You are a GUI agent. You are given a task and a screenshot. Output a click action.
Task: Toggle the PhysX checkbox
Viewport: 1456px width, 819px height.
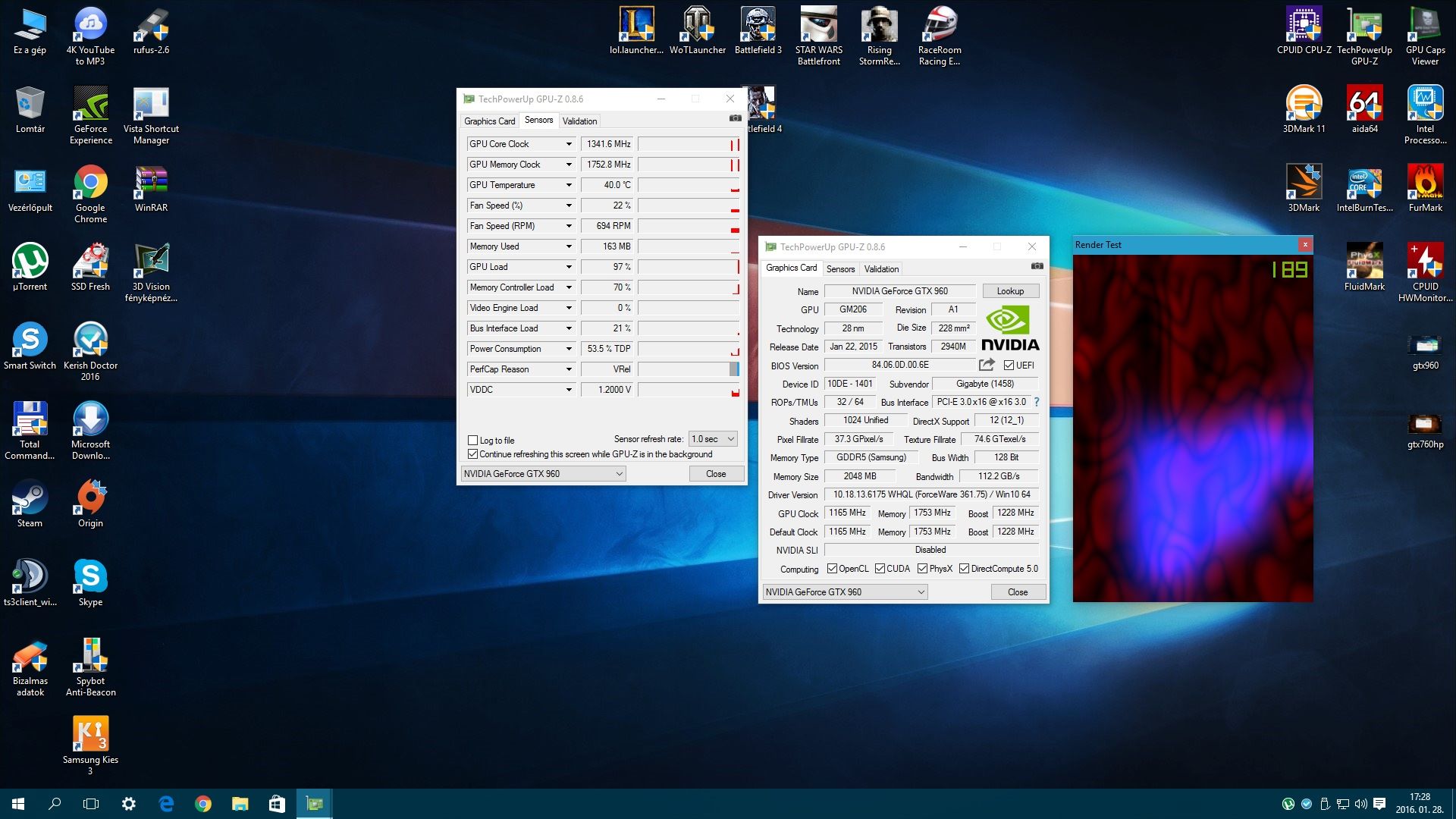[x=922, y=569]
